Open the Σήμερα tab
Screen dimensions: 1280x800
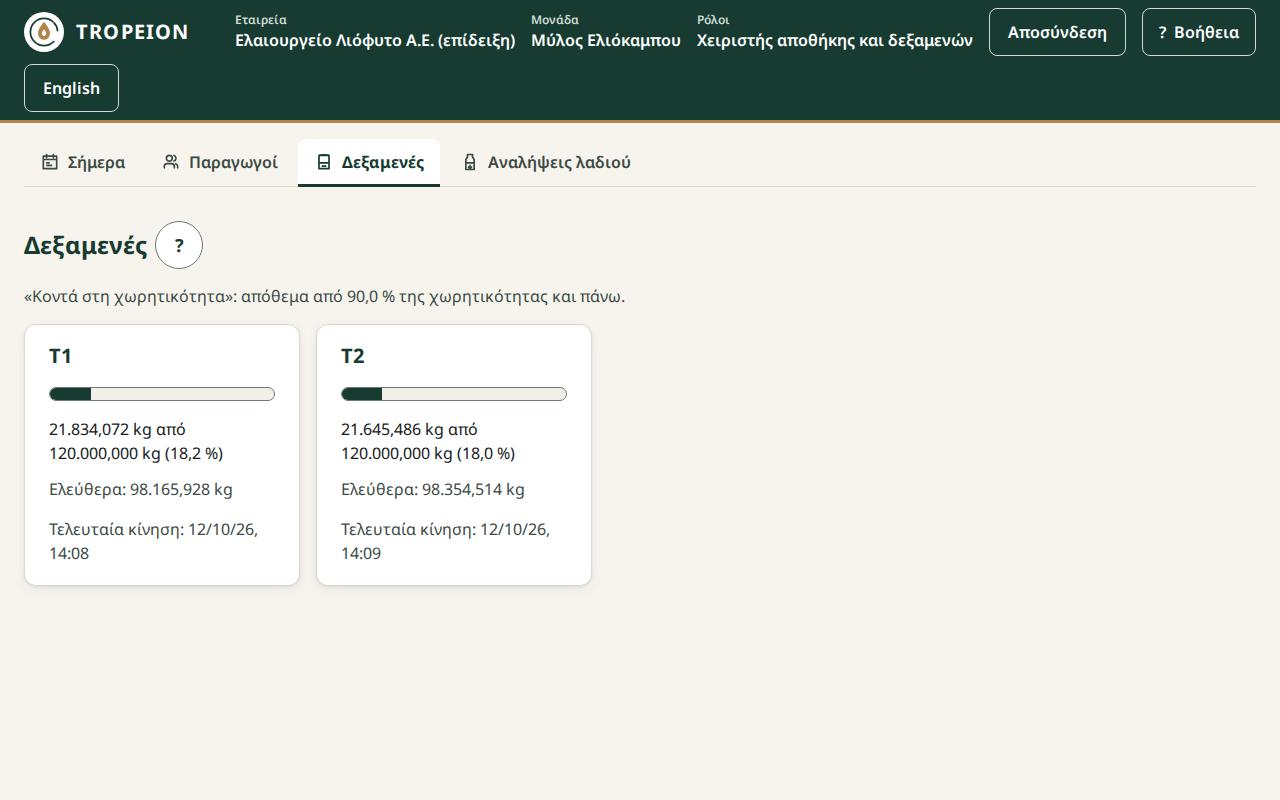84,162
